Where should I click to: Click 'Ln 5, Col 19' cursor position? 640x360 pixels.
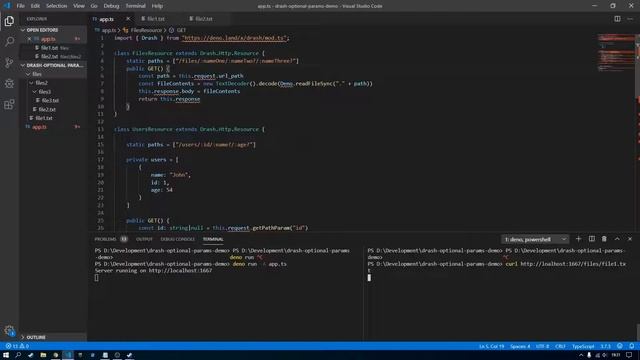click(491, 346)
